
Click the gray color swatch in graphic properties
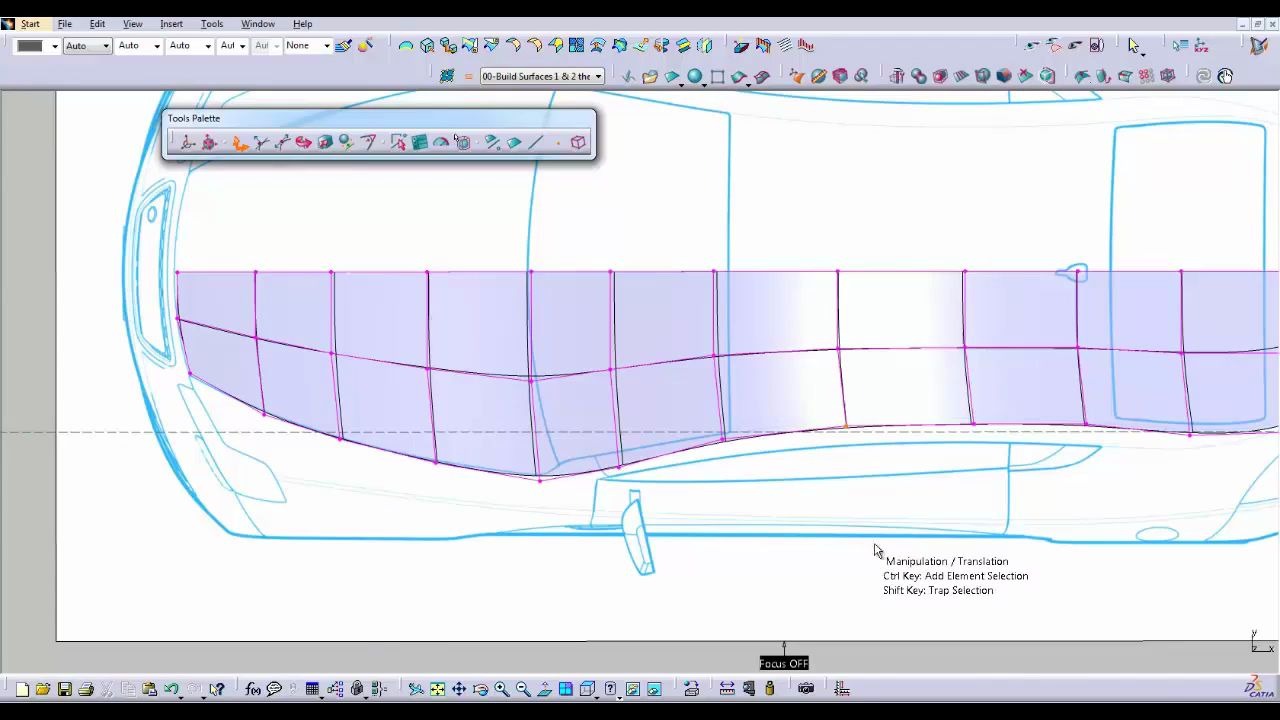(30, 46)
